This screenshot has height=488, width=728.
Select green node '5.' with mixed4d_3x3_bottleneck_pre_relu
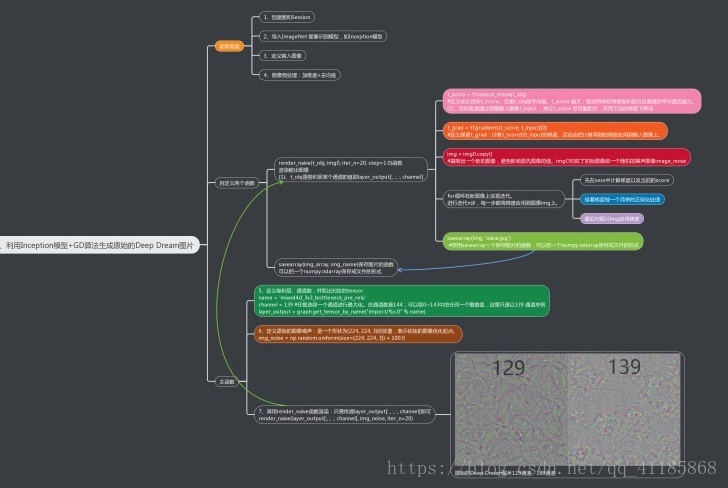[x=402, y=301]
